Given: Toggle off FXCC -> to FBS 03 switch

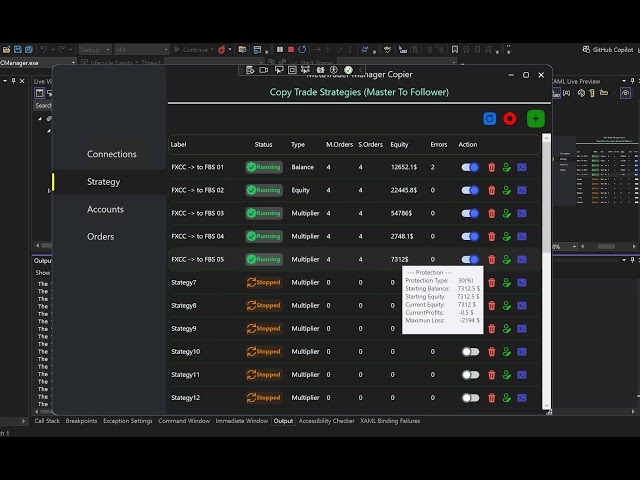Looking at the screenshot, I should [x=470, y=213].
